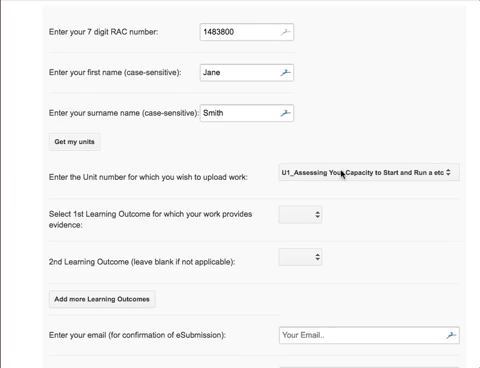The image size is (480, 368).
Task: Open the 1st Learning Outcome dropdown
Action: (x=300, y=215)
